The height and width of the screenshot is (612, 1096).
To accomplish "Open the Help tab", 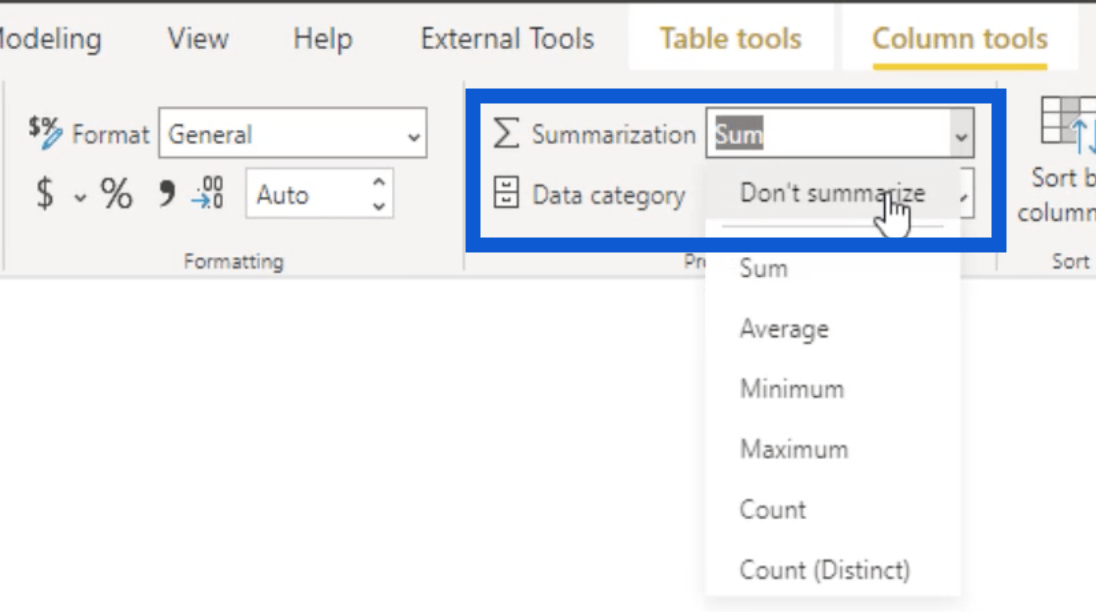I will [322, 39].
